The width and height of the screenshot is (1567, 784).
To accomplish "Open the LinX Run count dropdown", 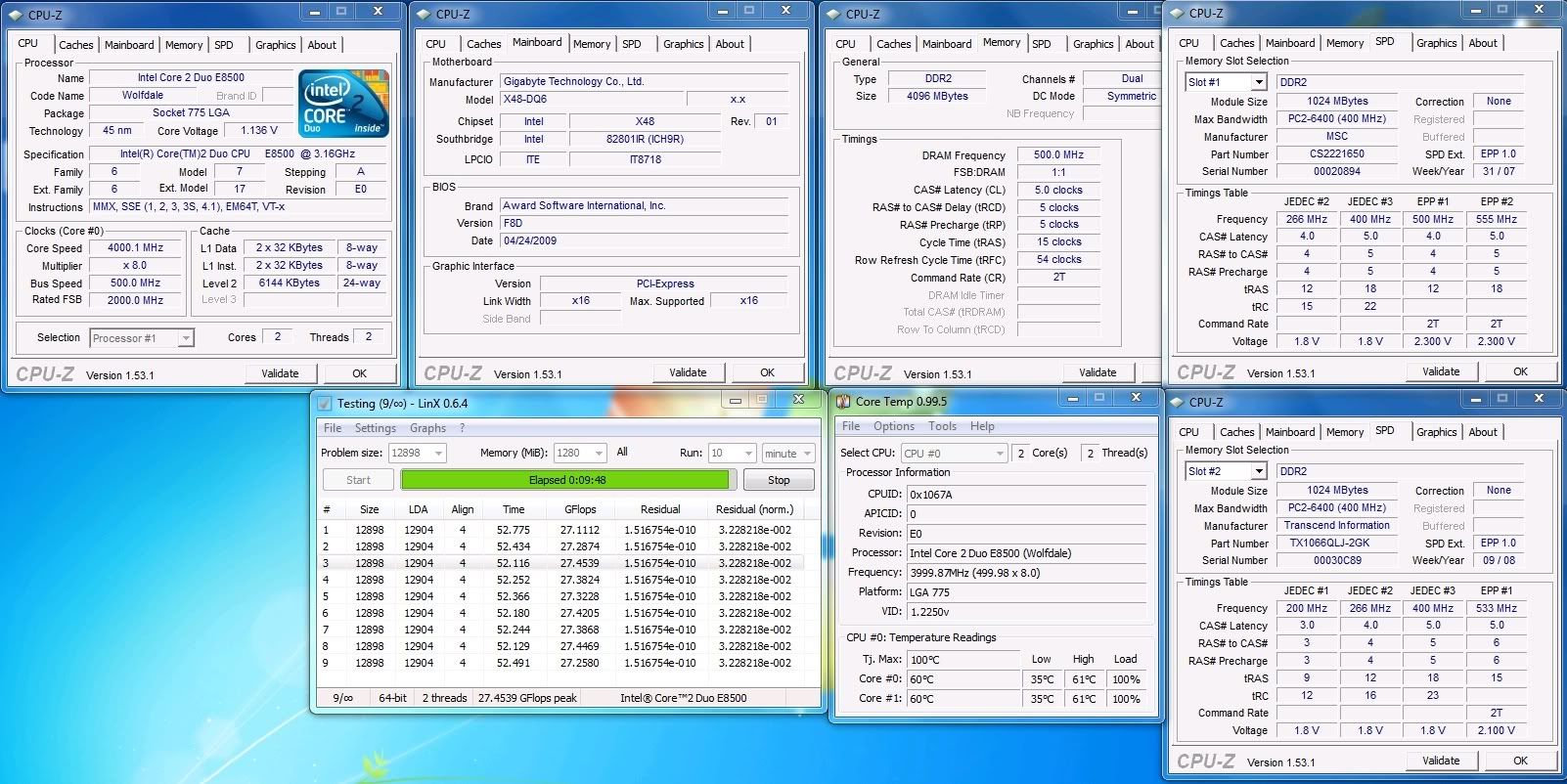I will pos(749,454).
